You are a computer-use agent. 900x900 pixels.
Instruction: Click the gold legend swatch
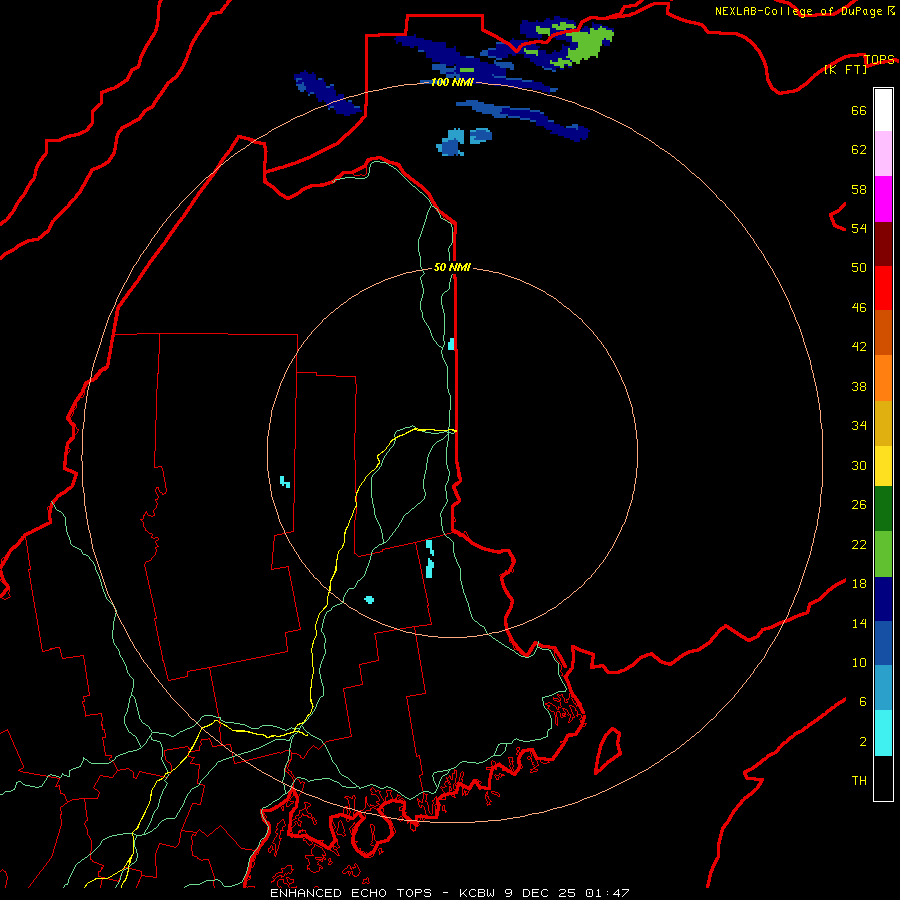pos(883,423)
